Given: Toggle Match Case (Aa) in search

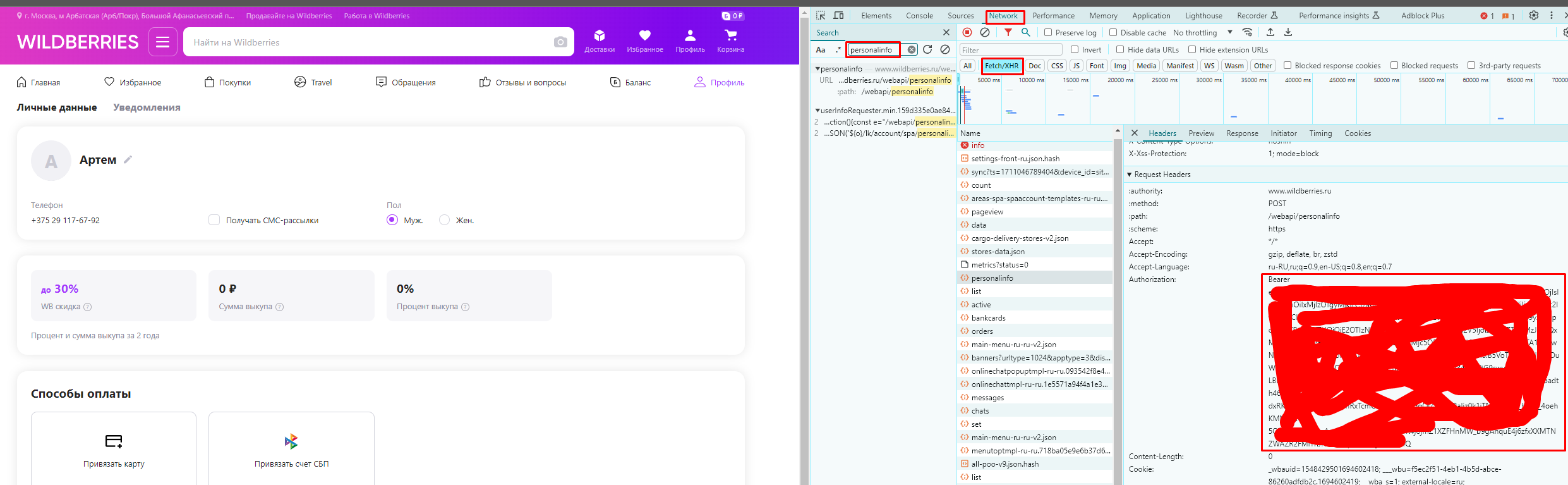Looking at the screenshot, I should pos(821,49).
